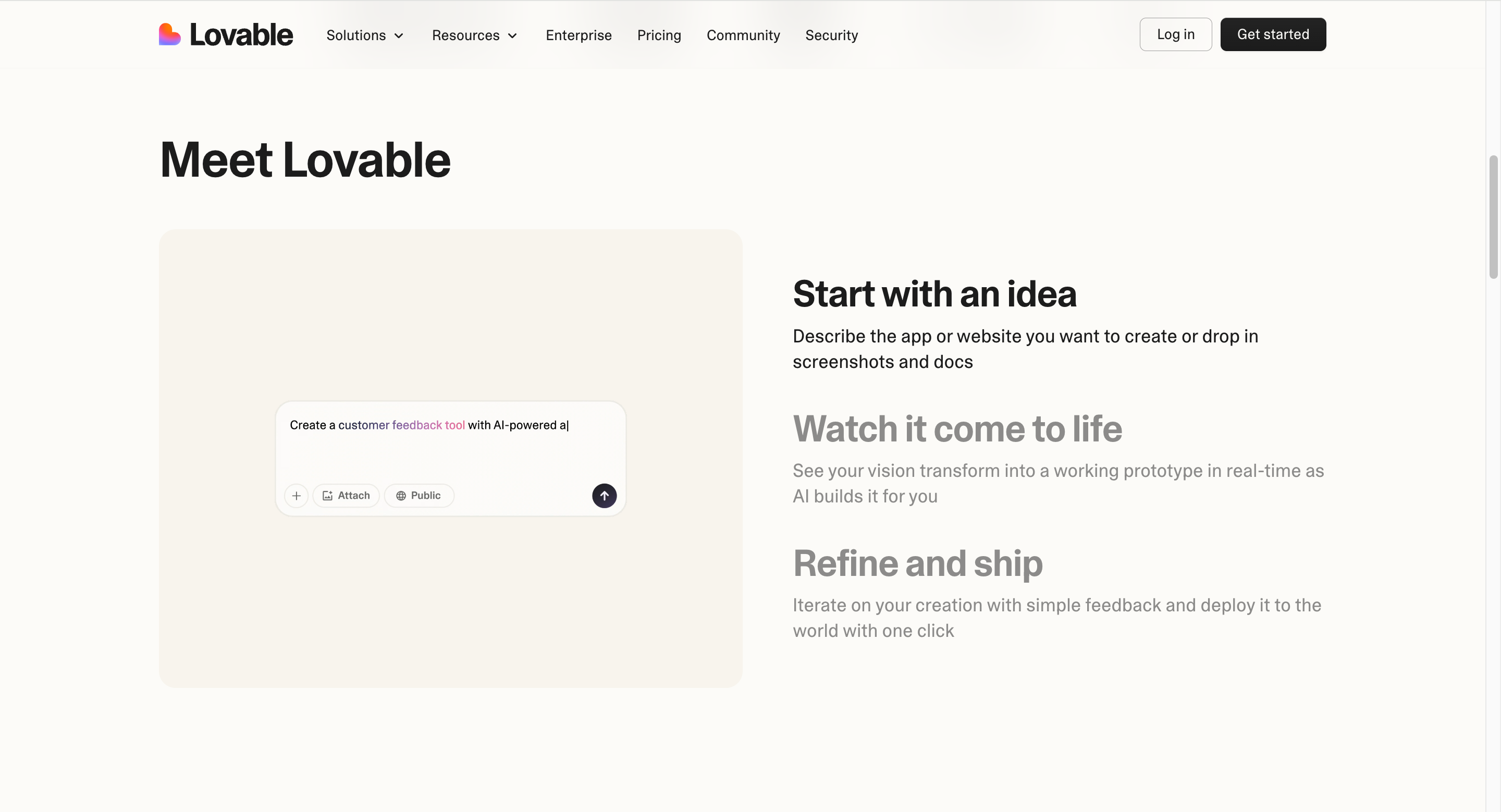Expand the Resources dropdown chevron
1501x812 pixels.
click(513, 35)
